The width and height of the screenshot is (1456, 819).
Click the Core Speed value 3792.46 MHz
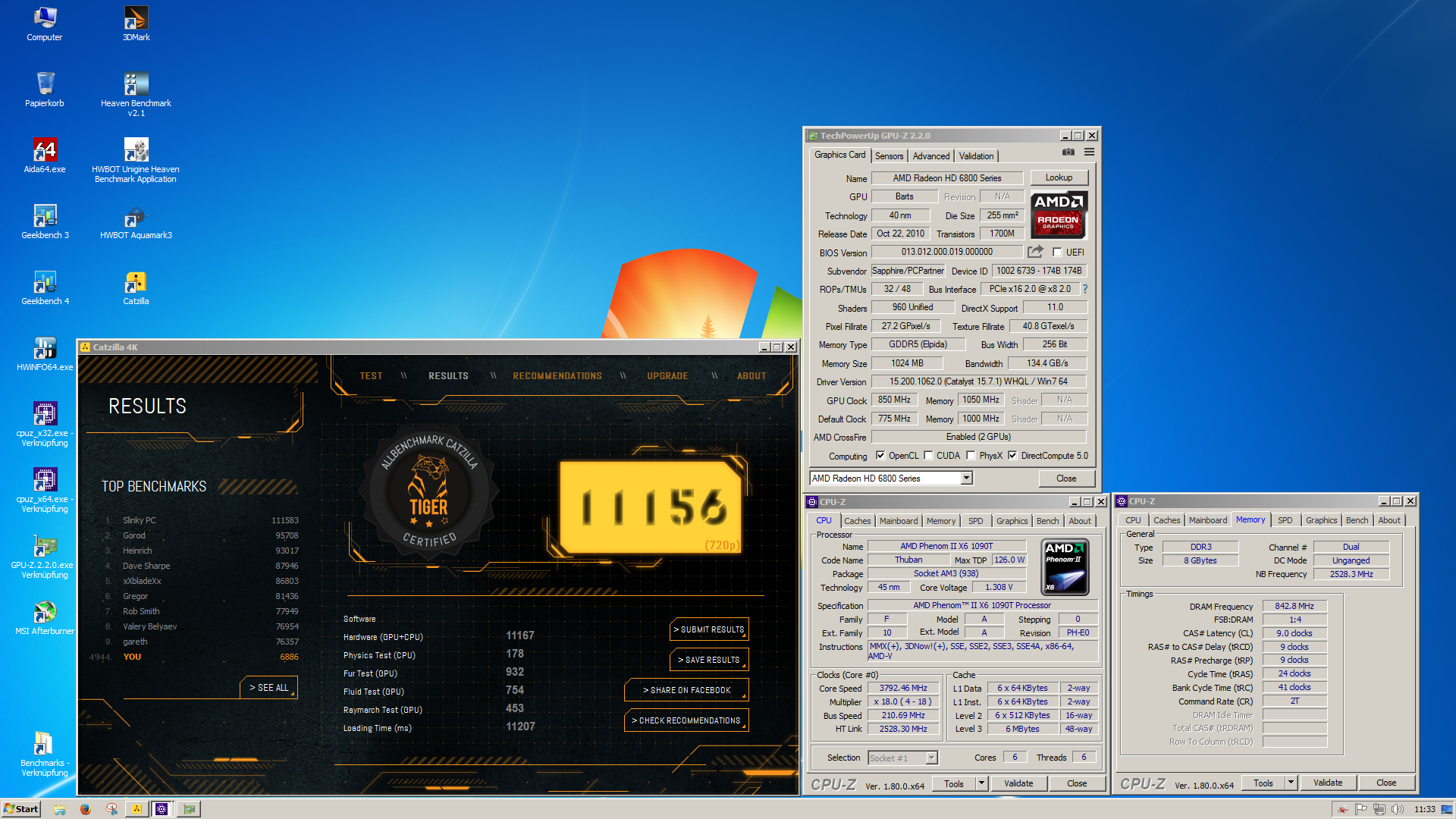click(902, 689)
